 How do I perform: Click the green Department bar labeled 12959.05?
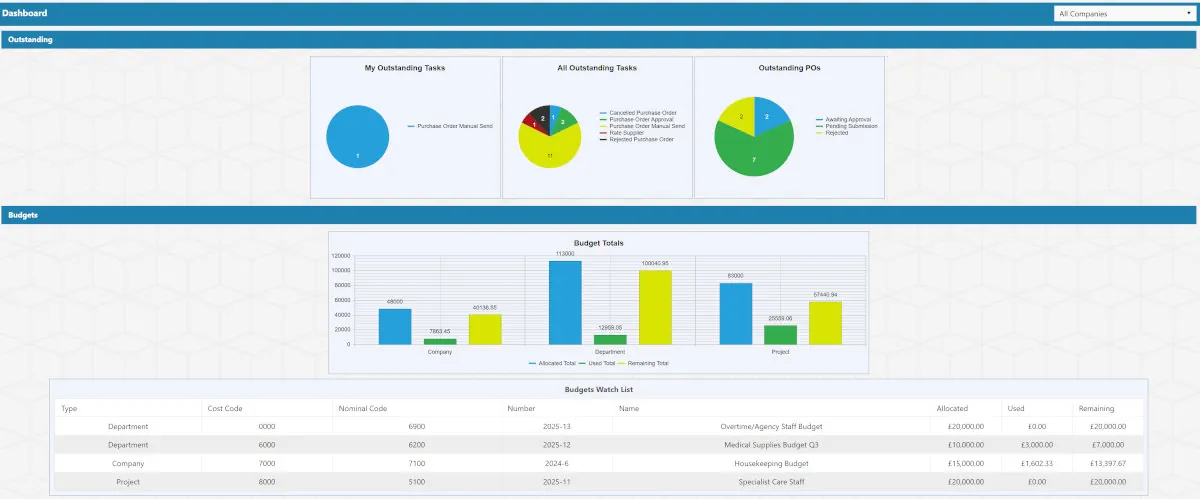610,339
